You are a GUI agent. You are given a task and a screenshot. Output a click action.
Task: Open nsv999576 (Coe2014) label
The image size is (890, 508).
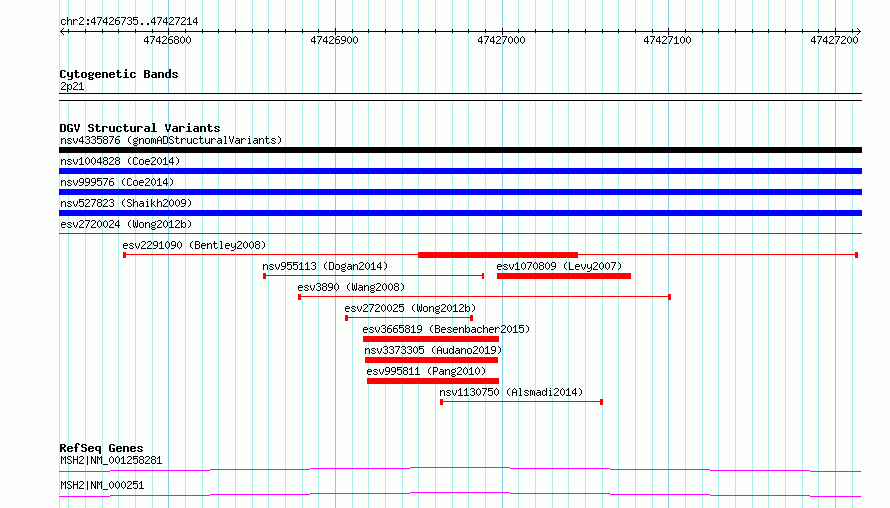click(117, 182)
